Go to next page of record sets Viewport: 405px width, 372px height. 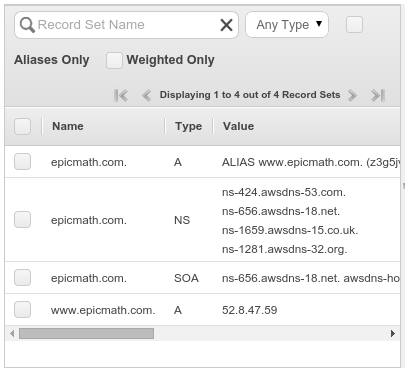click(352, 96)
